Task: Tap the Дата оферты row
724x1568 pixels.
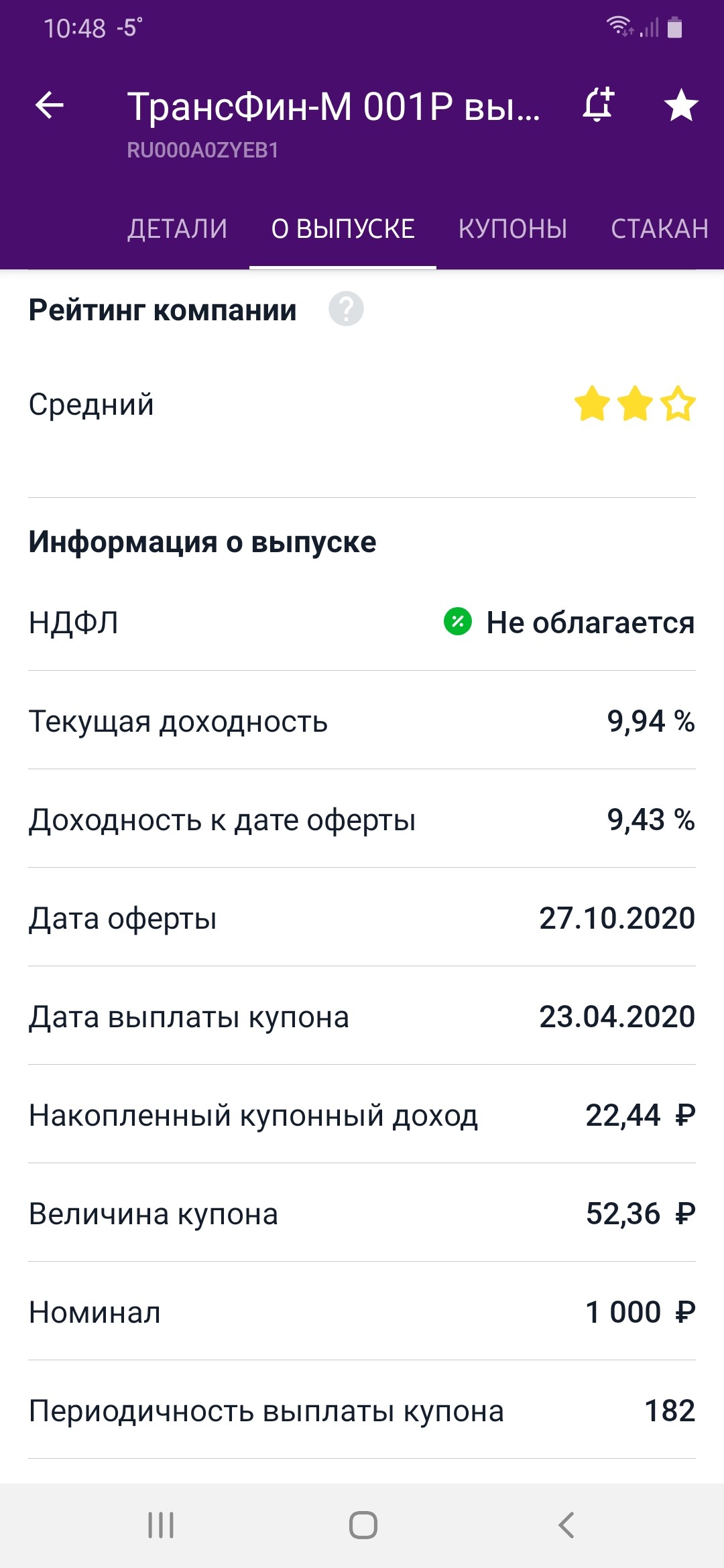Action: 362,918
